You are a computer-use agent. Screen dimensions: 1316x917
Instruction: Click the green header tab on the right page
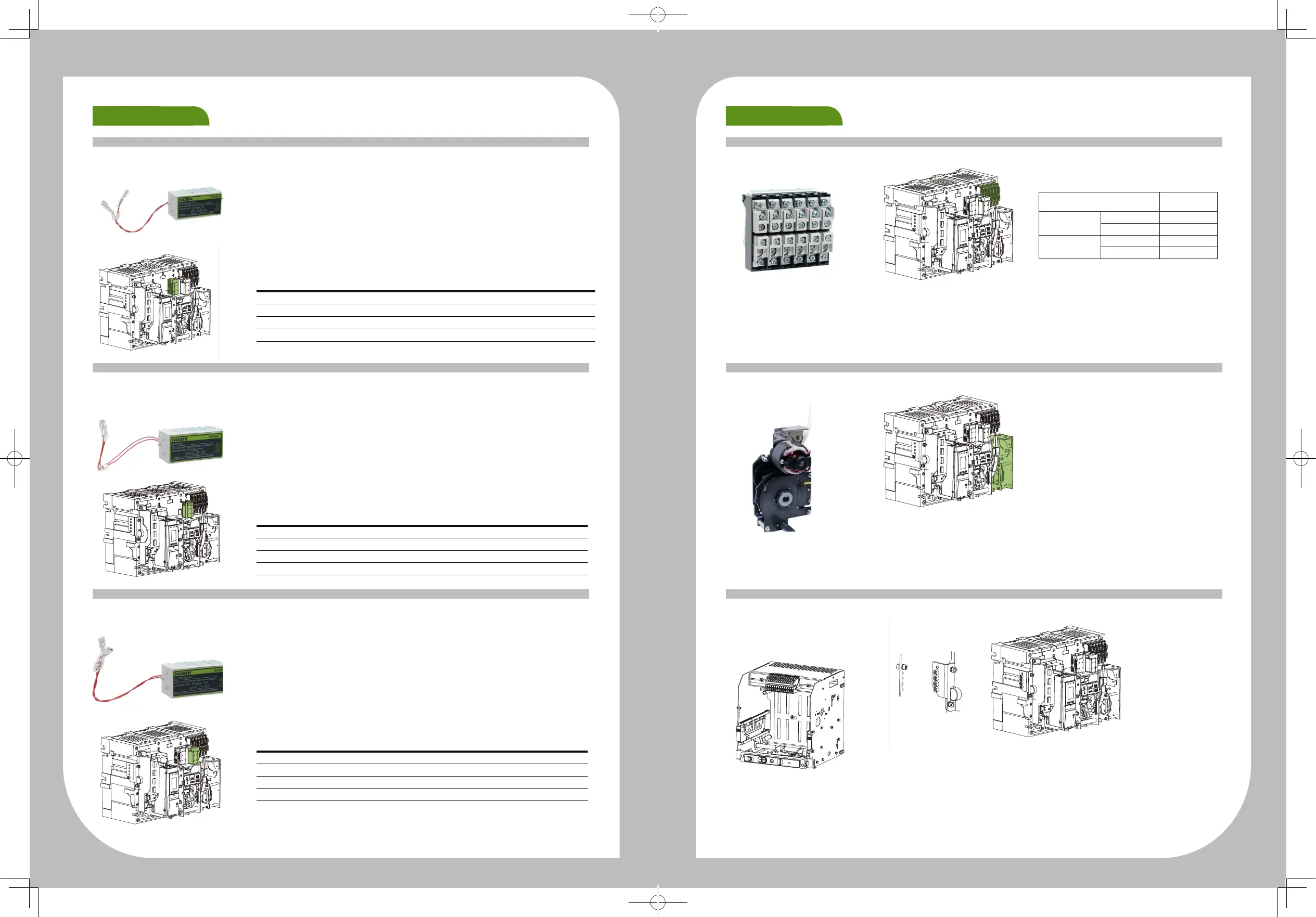coord(784,115)
